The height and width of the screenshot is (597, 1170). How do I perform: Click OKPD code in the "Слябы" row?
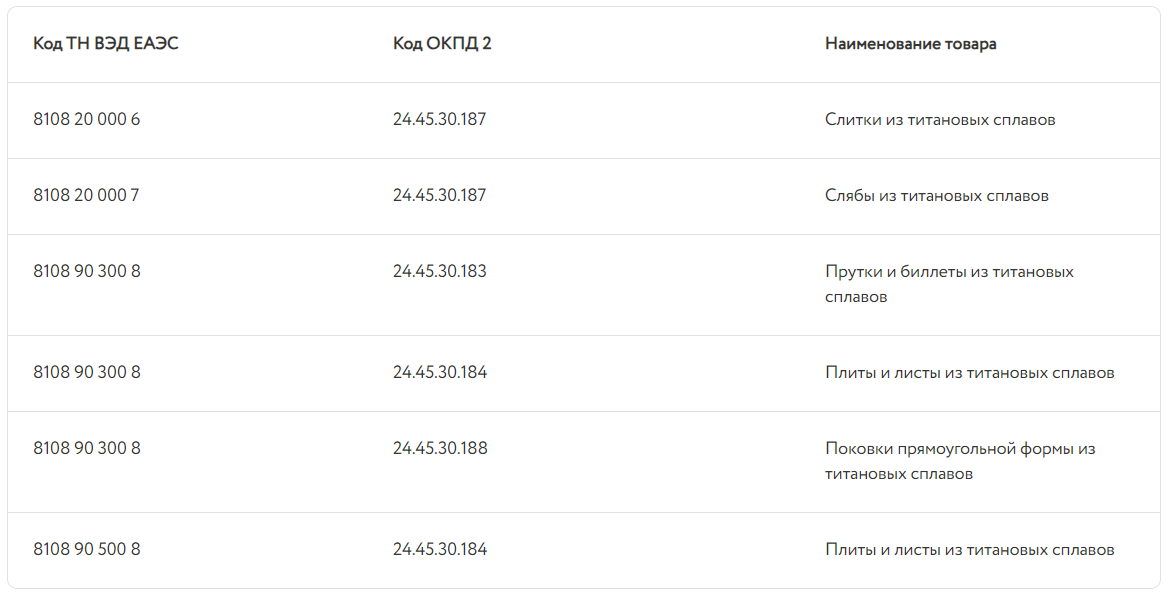pos(440,196)
